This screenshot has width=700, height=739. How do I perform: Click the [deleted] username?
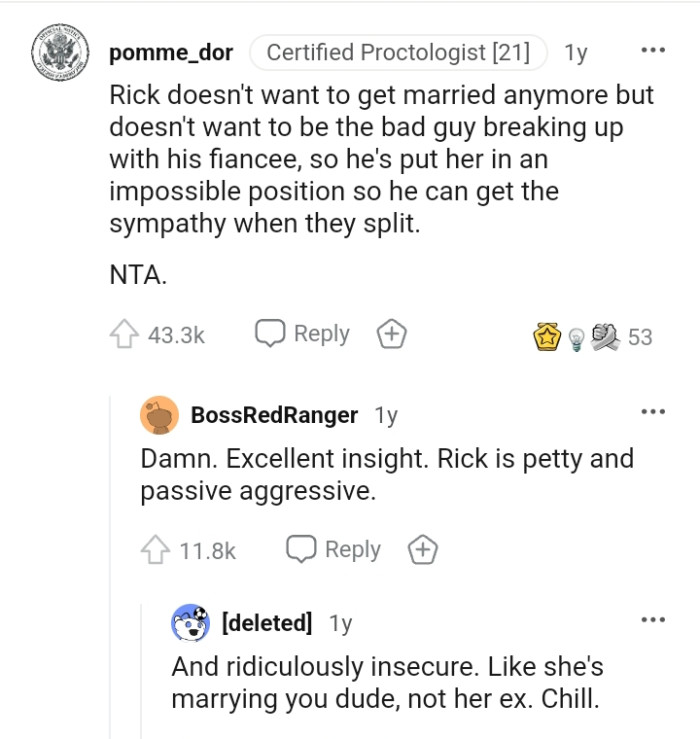click(x=265, y=623)
